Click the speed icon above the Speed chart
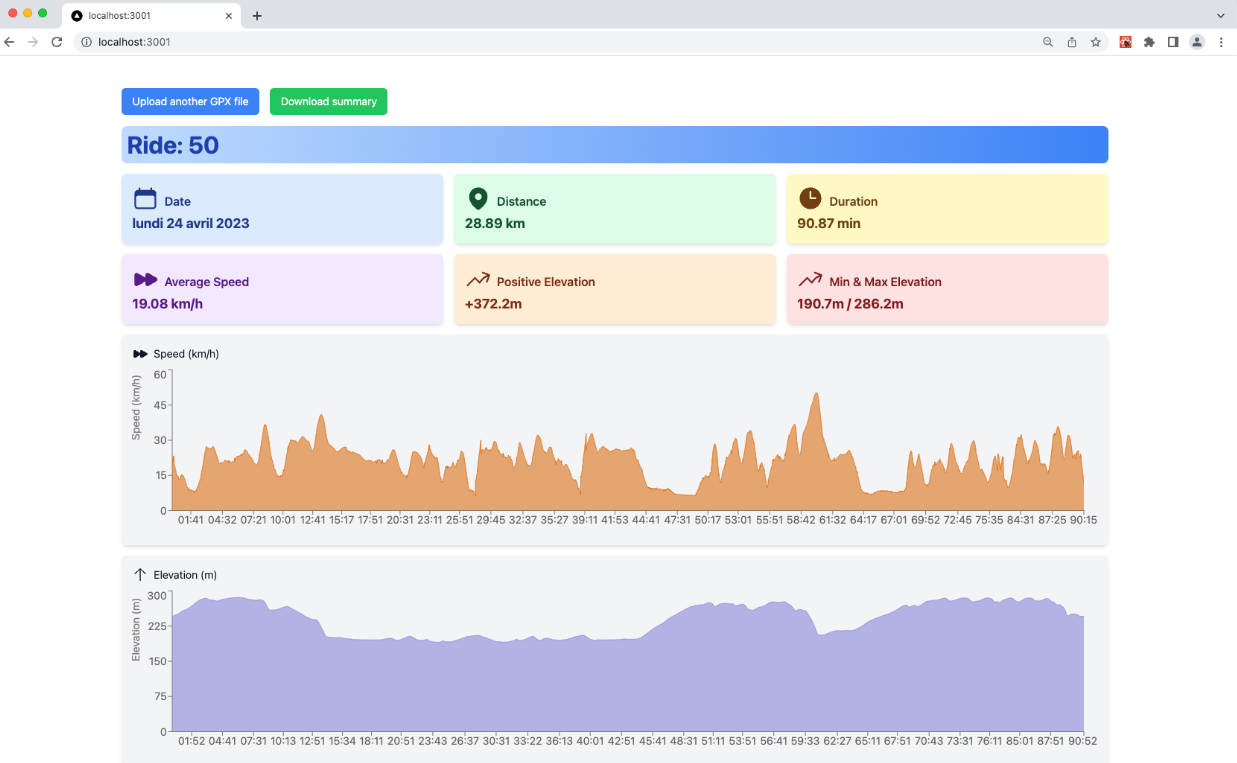1237x763 pixels. [x=142, y=353]
